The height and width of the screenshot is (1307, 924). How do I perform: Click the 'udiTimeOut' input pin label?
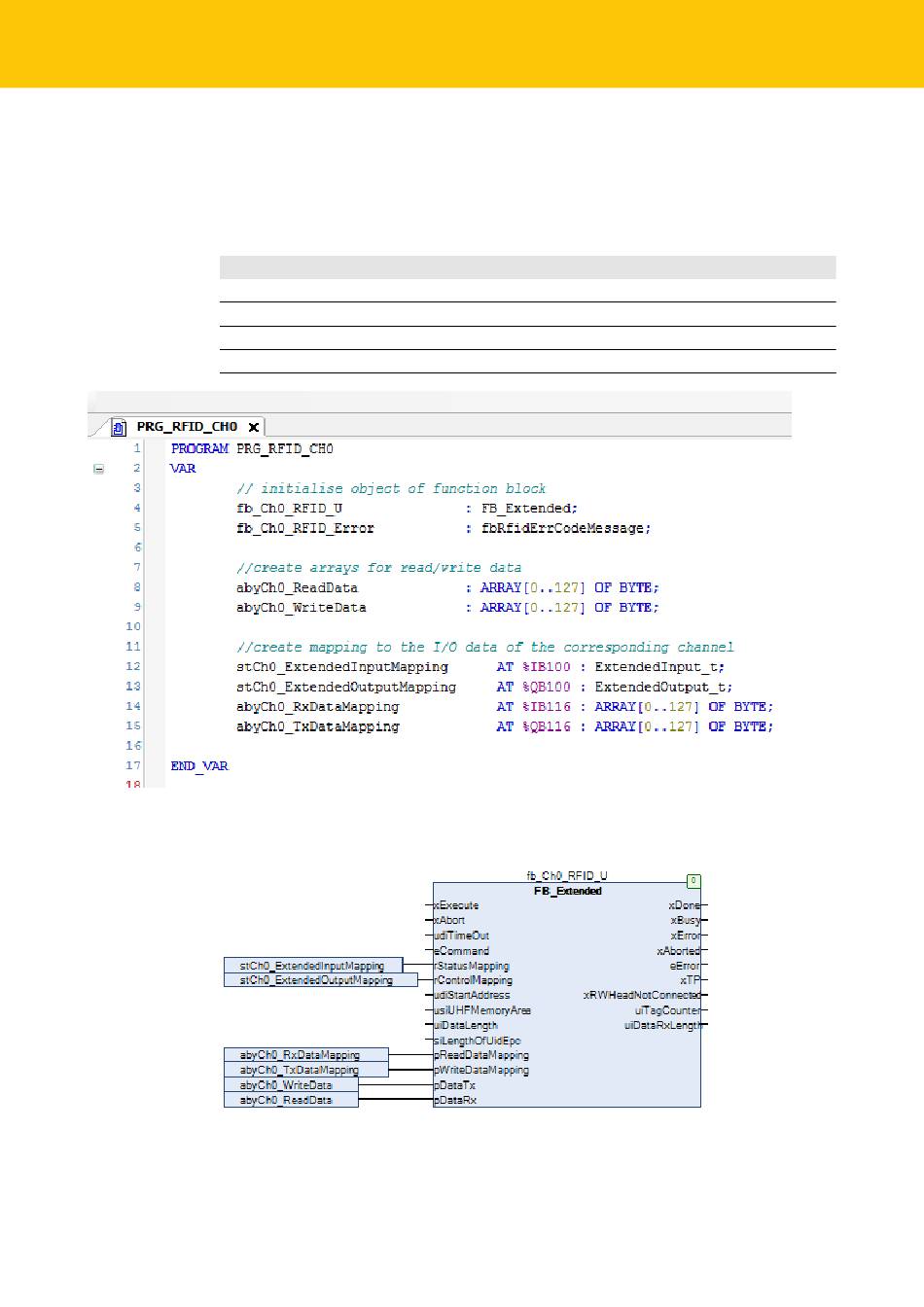(x=461, y=936)
